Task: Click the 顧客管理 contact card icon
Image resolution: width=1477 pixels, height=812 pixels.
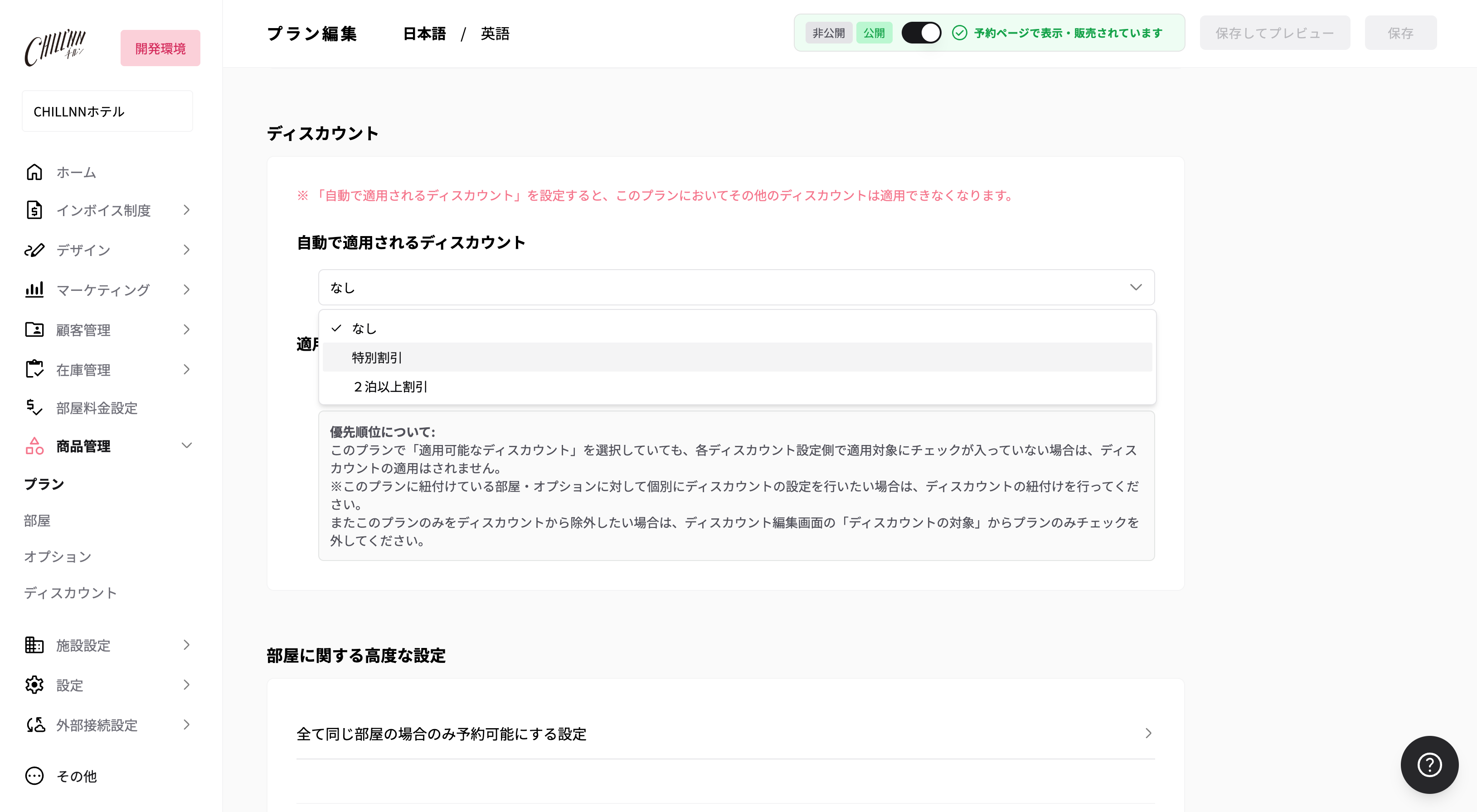Action: coord(34,329)
